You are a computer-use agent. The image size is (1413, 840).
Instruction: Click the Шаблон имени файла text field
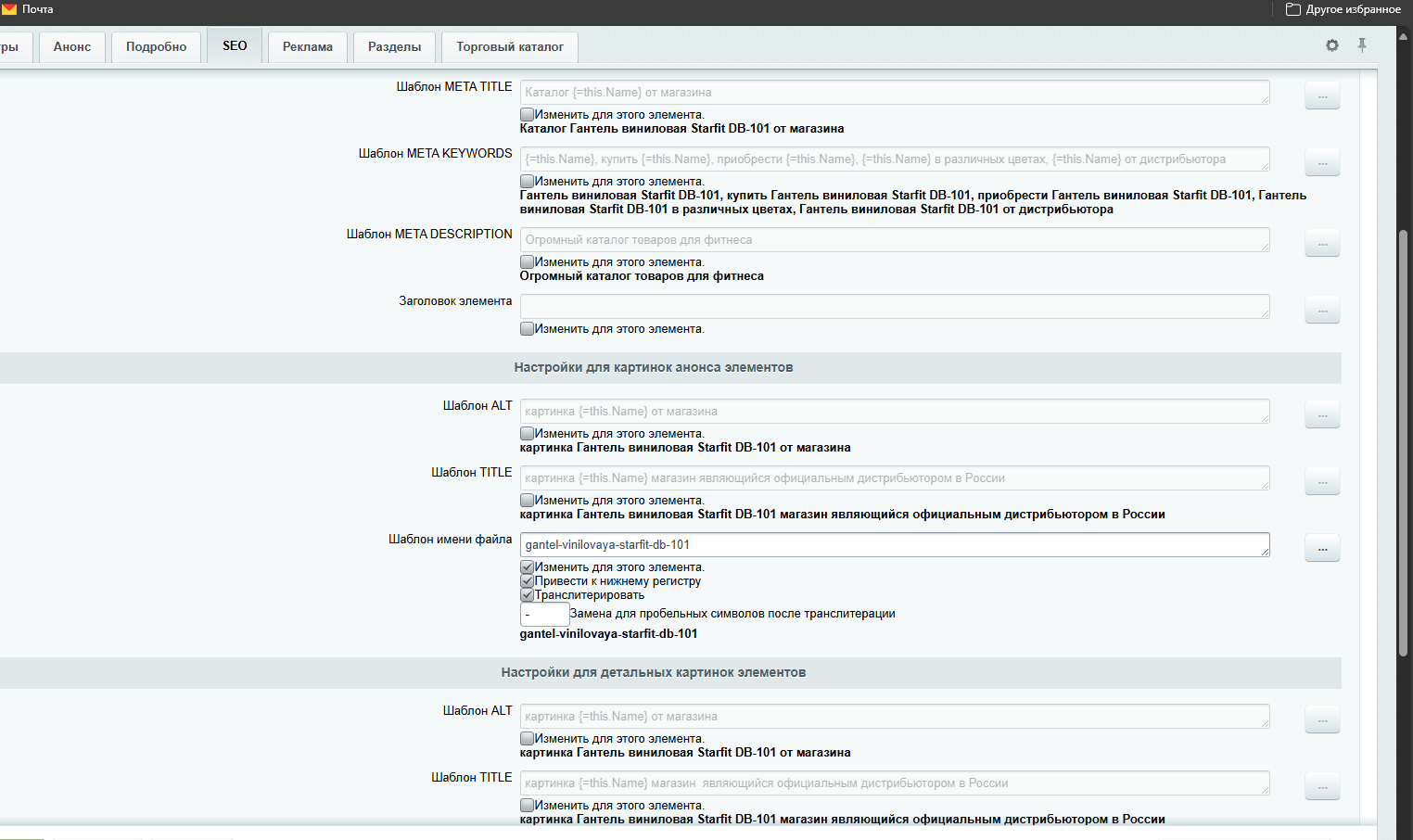(x=894, y=545)
